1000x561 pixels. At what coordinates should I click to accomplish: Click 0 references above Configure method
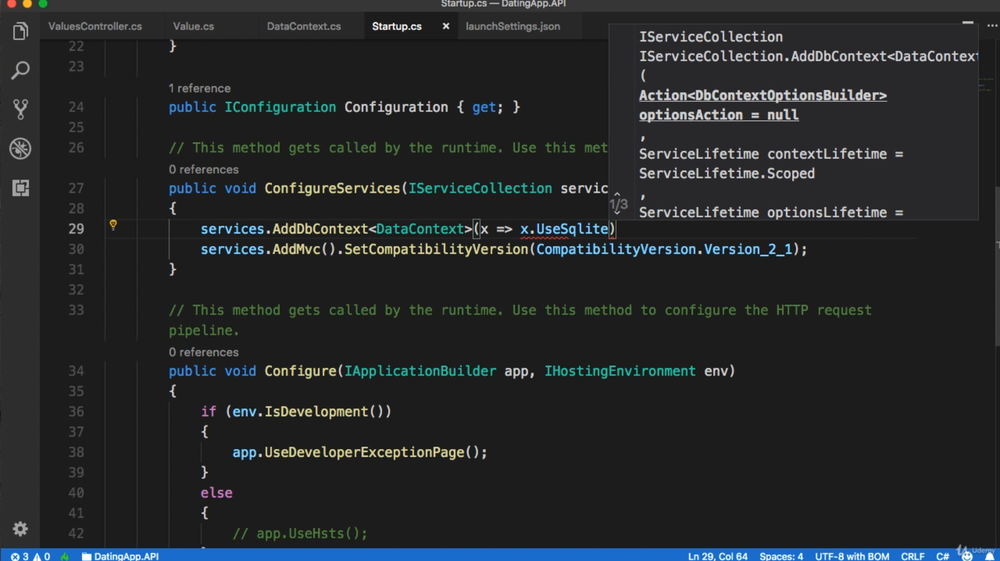click(203, 352)
